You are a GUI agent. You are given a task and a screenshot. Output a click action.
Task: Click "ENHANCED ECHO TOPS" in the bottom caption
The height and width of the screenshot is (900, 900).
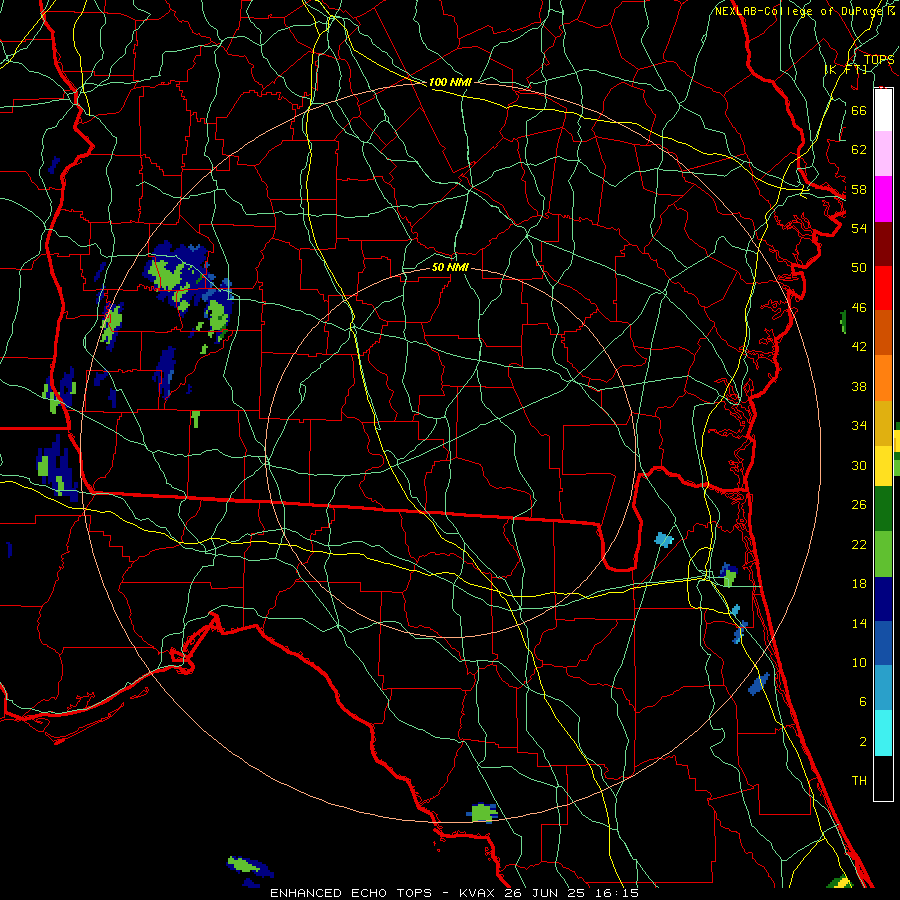(350, 893)
